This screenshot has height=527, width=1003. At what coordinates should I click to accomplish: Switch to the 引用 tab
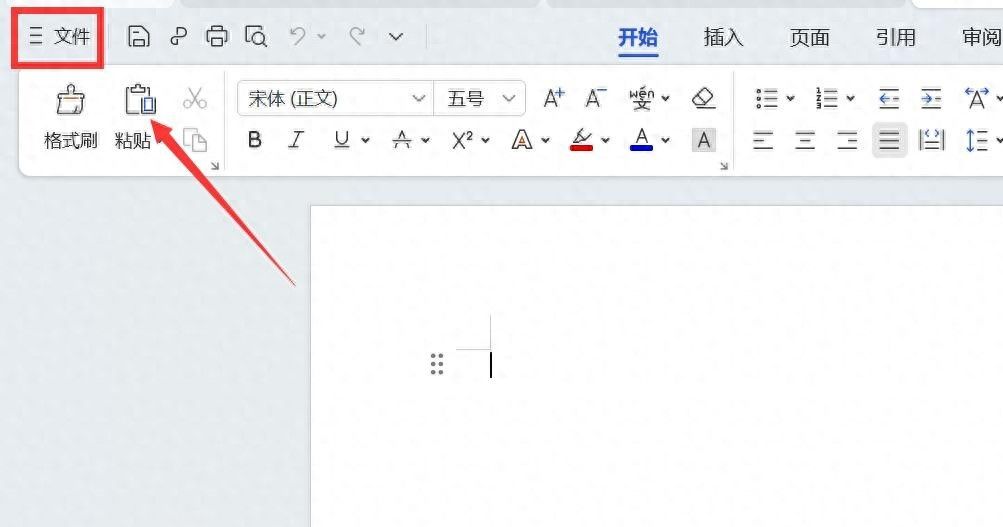pyautogui.click(x=896, y=37)
